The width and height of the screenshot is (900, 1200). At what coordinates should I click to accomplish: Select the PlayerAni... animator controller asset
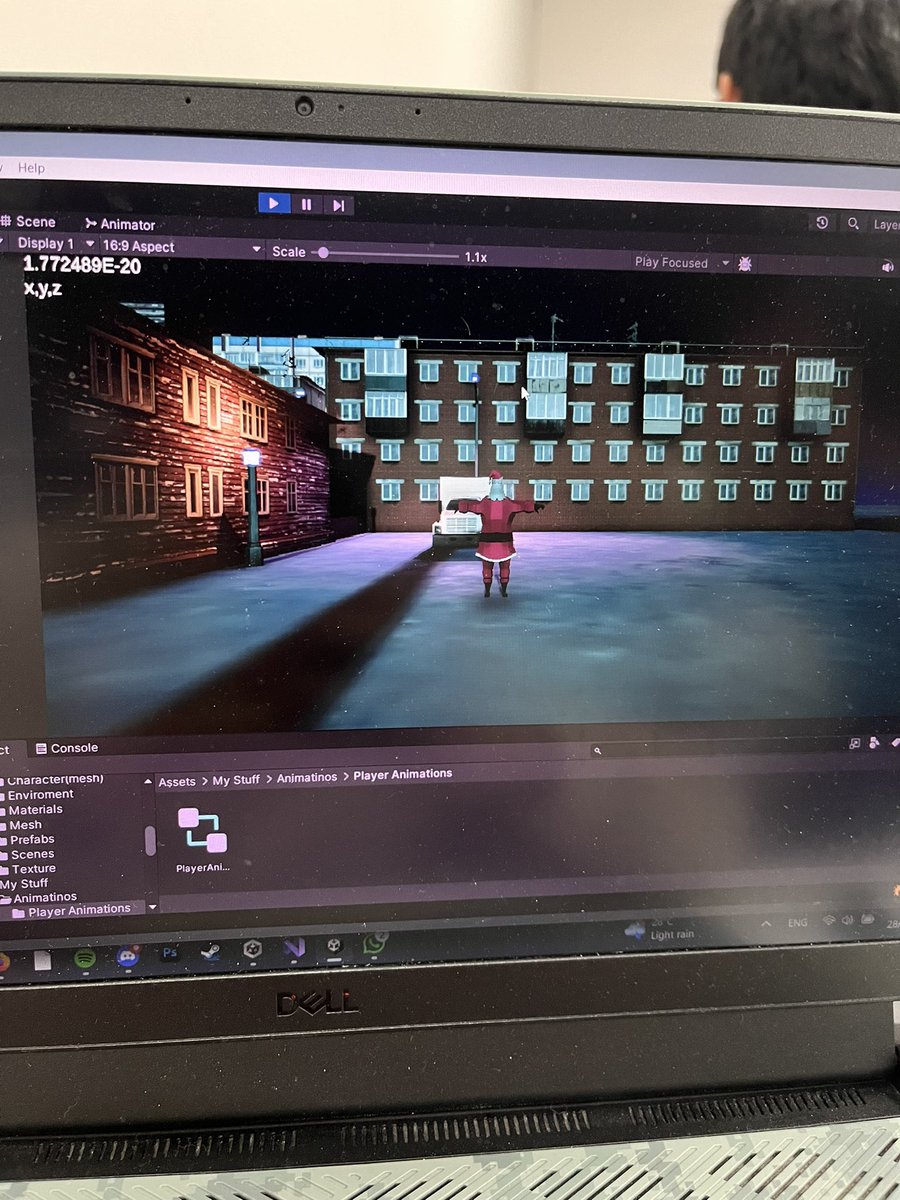coord(203,841)
